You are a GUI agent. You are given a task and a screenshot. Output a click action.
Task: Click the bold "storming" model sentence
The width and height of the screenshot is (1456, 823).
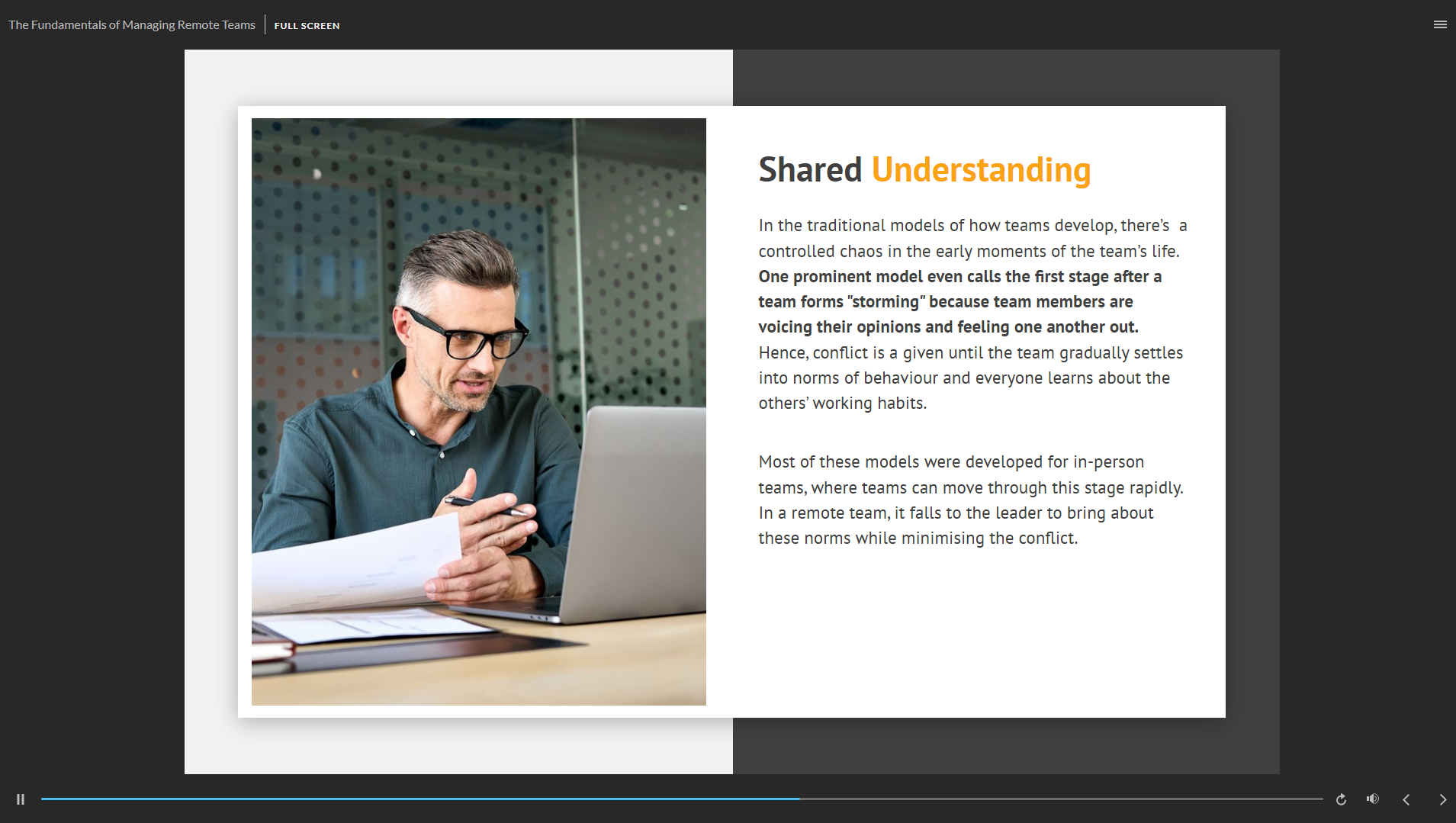(946, 302)
